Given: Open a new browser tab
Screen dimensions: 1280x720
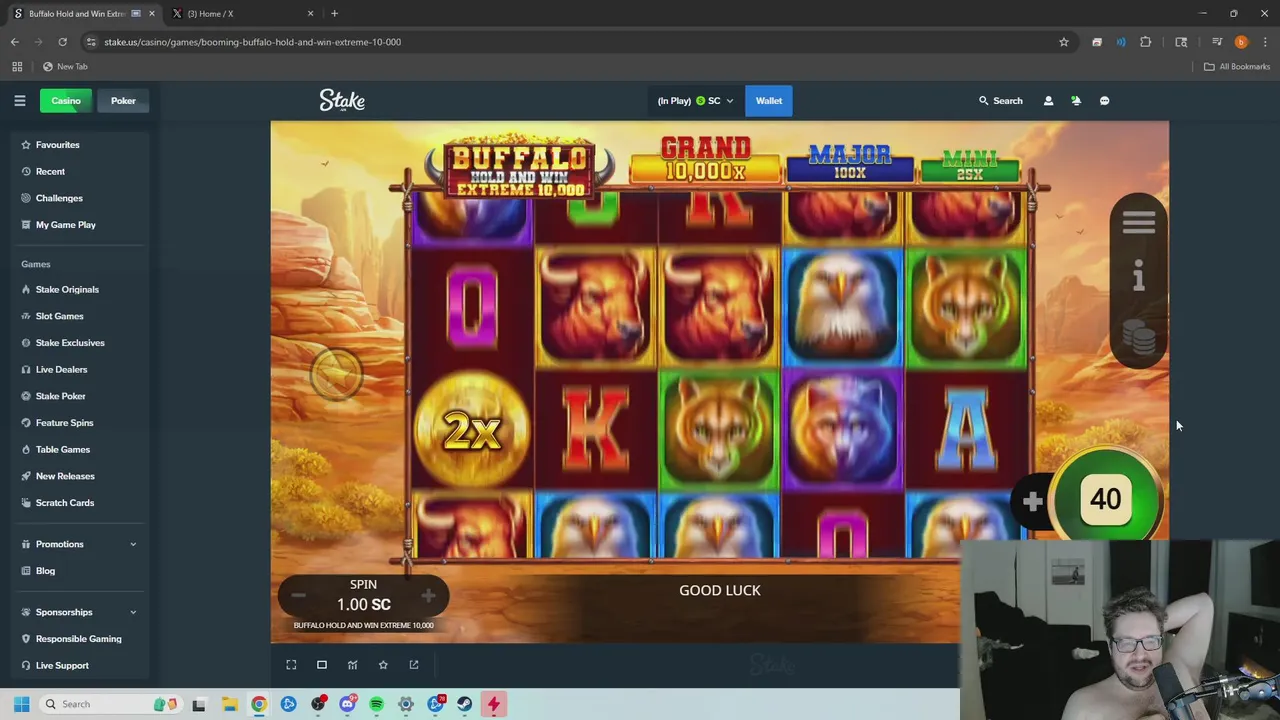Looking at the screenshot, I should coord(334,13).
